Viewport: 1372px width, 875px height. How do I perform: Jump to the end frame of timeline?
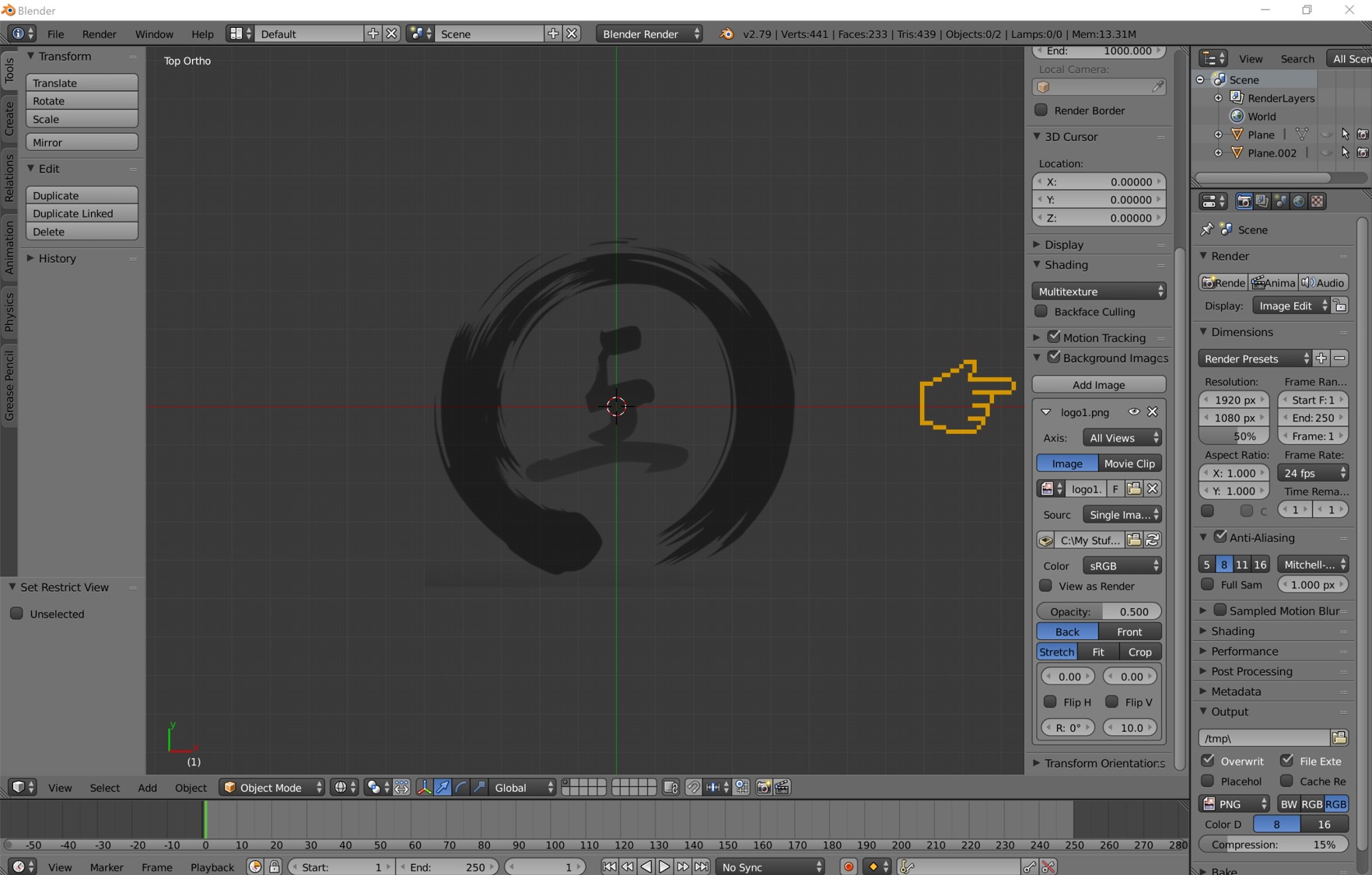[x=702, y=866]
